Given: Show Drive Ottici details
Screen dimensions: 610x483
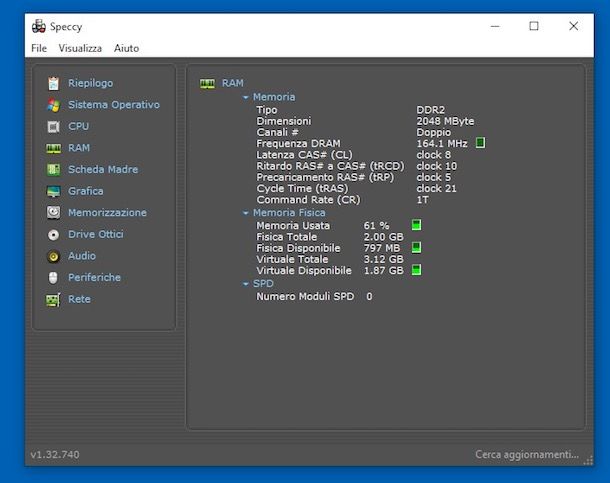Looking at the screenshot, I should 96,234.
